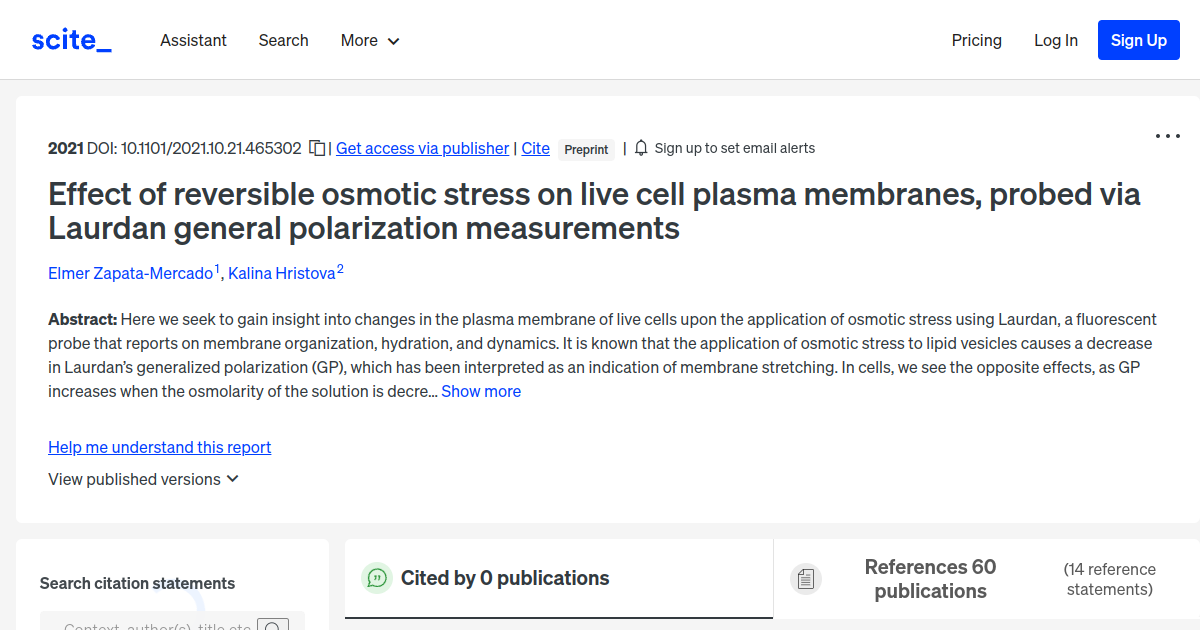
Task: Click the Preprint badge
Action: point(586,149)
